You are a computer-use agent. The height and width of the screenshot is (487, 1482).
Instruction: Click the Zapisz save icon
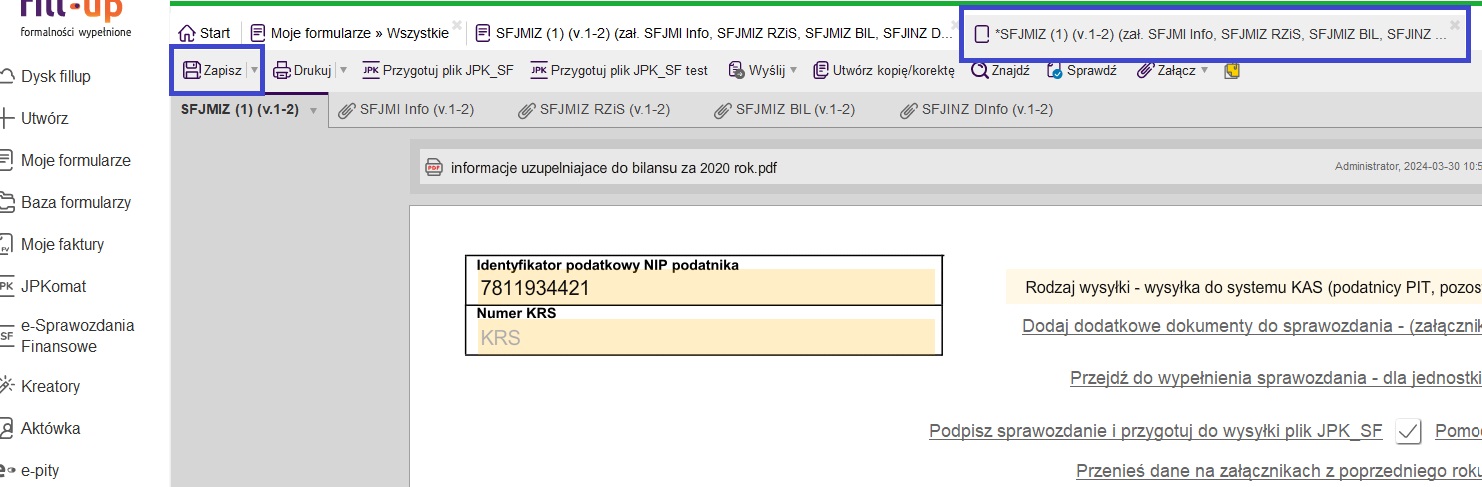[x=192, y=70]
